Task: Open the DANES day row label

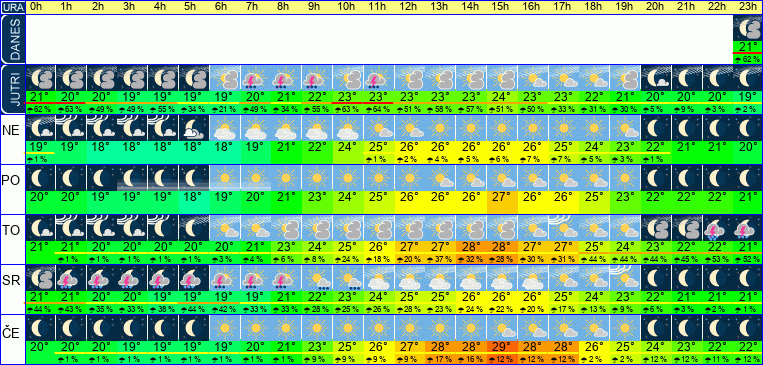Action: (x=12, y=39)
